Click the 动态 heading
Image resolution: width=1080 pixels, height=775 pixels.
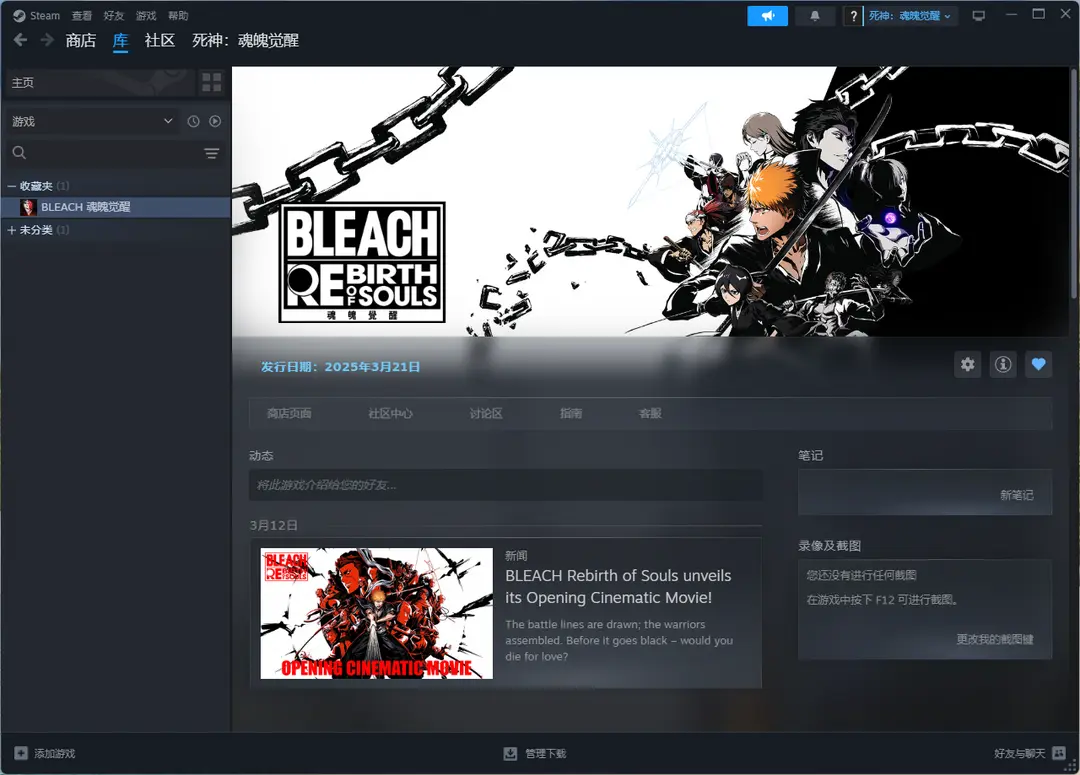point(261,455)
